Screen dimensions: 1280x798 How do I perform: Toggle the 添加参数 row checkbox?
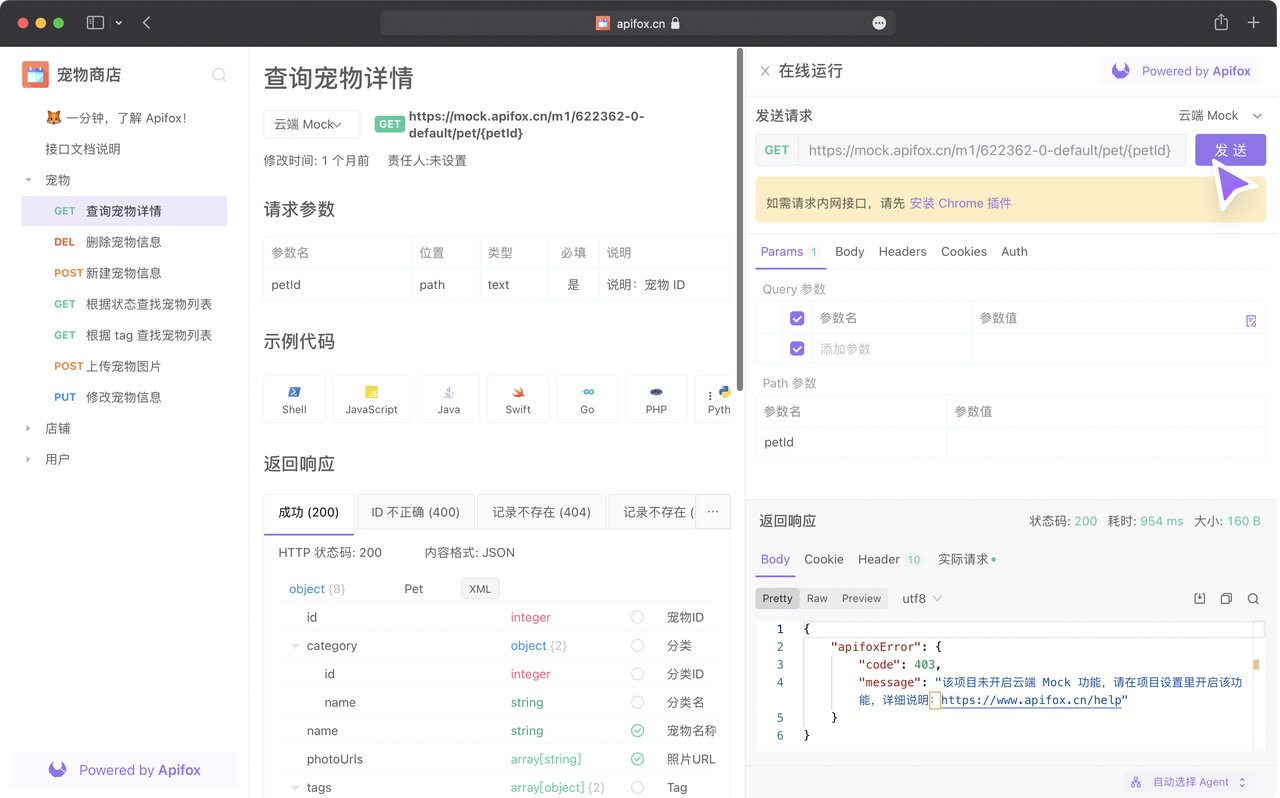click(797, 349)
